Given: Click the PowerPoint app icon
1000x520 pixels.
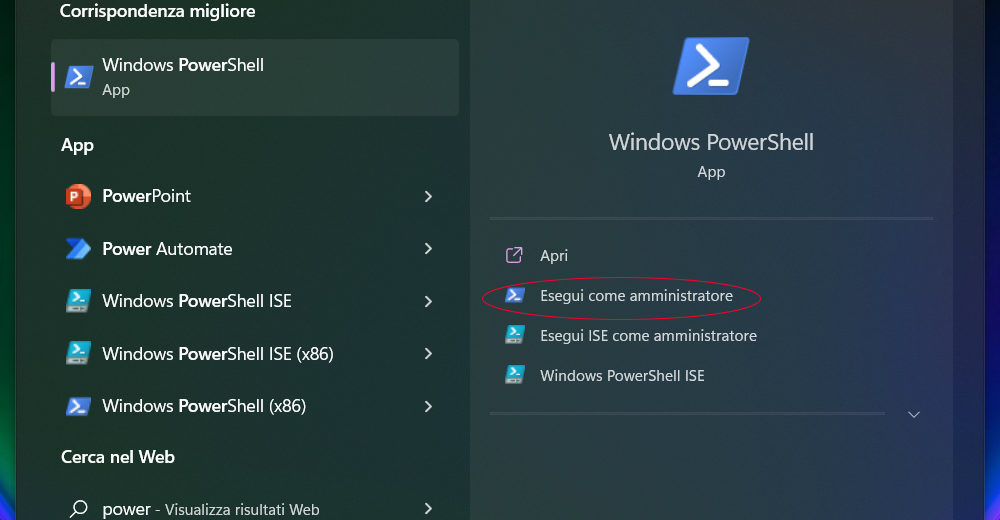Looking at the screenshot, I should [x=78, y=197].
